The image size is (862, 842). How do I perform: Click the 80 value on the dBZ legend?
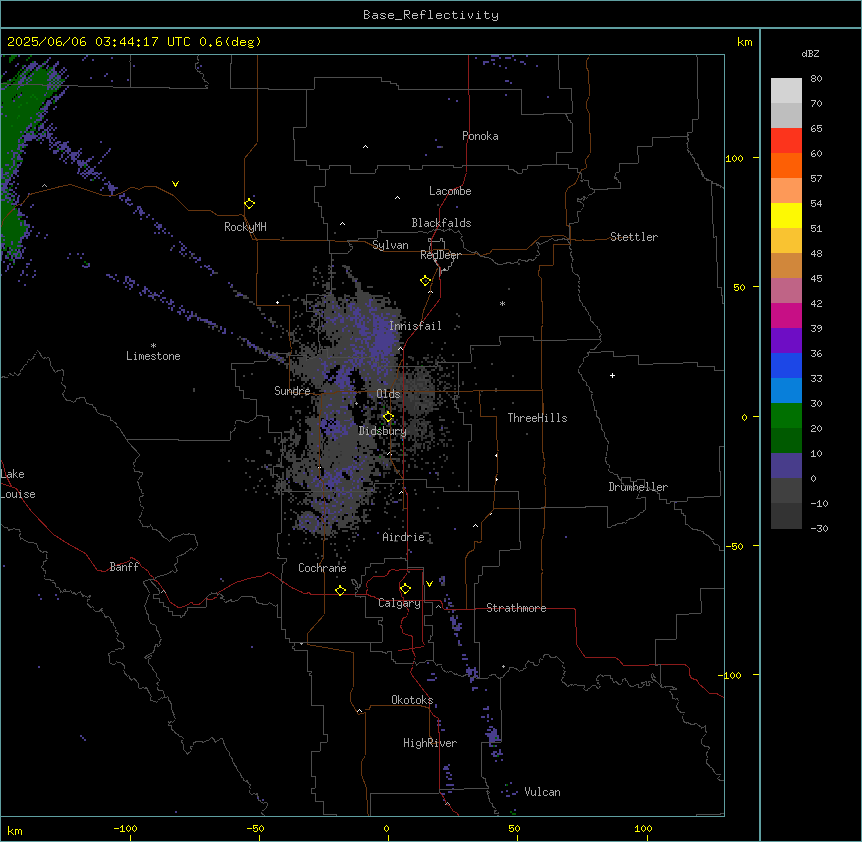pyautogui.click(x=816, y=79)
